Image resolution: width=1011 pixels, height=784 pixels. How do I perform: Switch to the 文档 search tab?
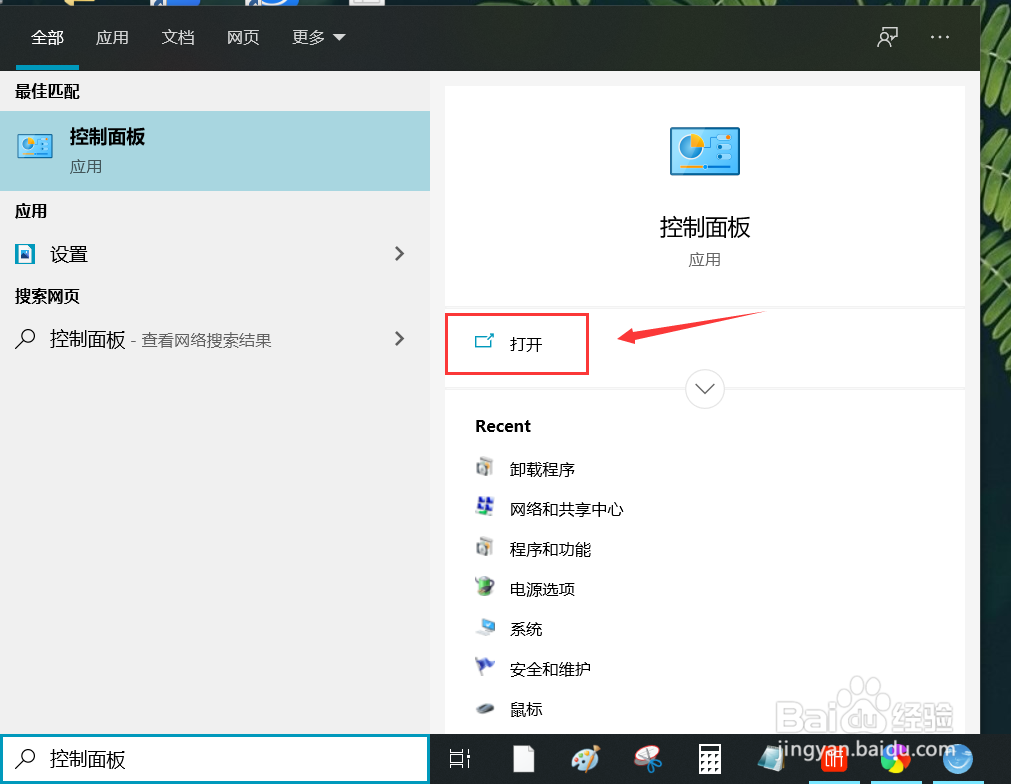coord(178,37)
